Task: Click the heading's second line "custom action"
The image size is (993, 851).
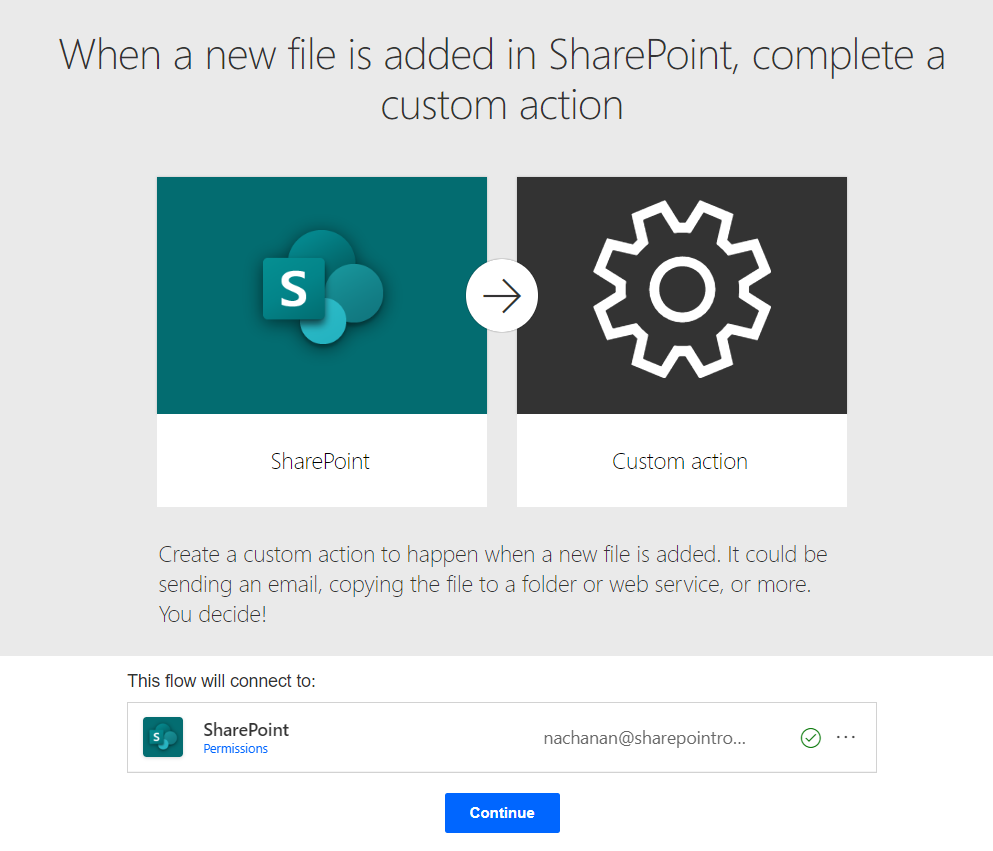Action: coord(502,105)
